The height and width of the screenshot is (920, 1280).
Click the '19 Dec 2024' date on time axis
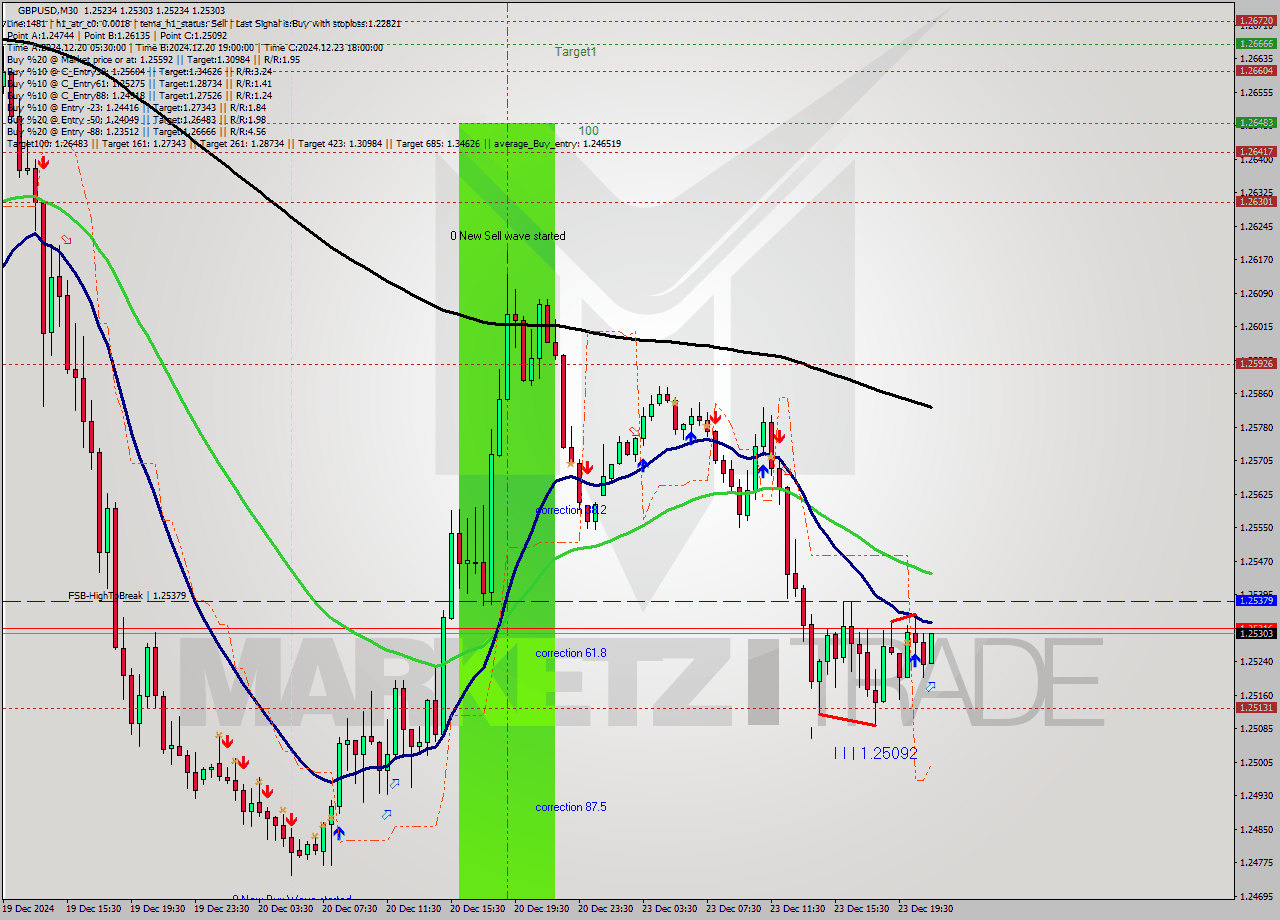[x=29, y=909]
